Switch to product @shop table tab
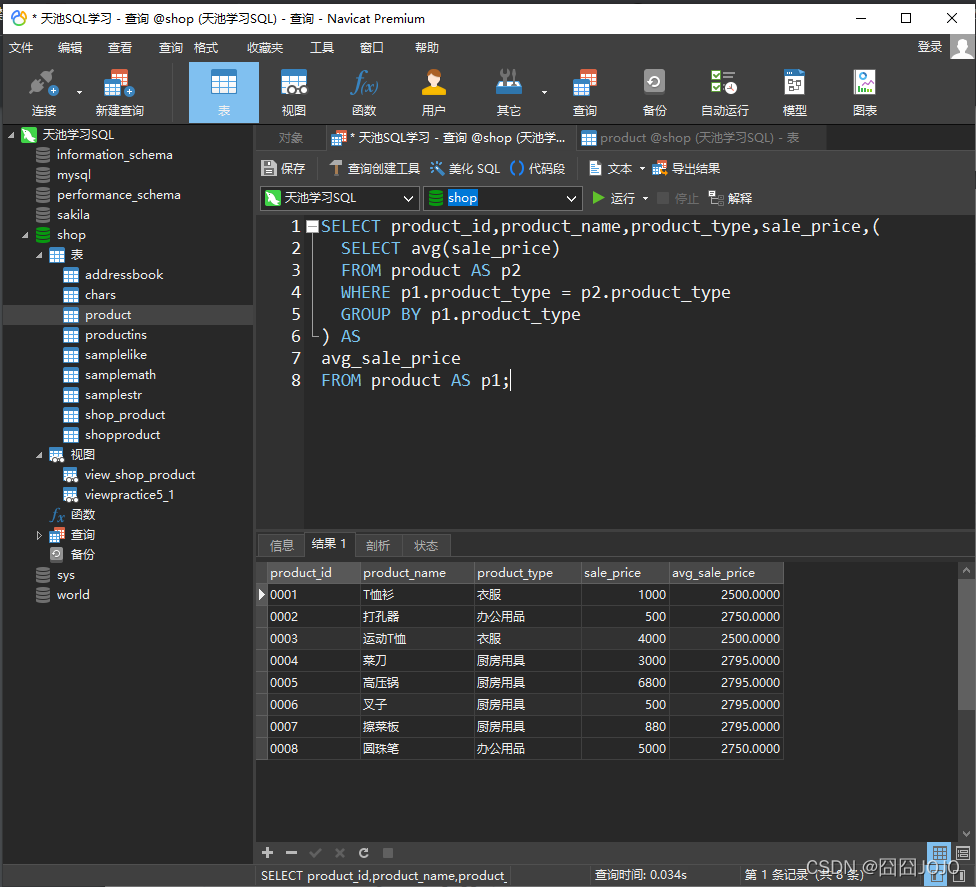Viewport: 976px width, 887px height. click(x=701, y=138)
